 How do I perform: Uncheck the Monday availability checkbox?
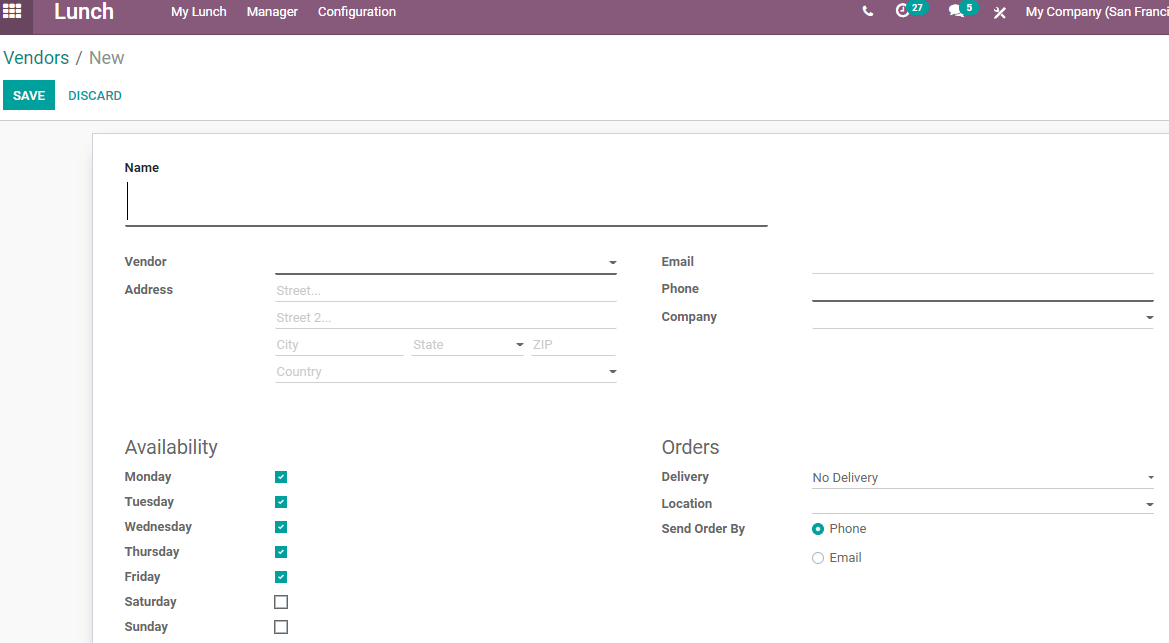point(281,477)
